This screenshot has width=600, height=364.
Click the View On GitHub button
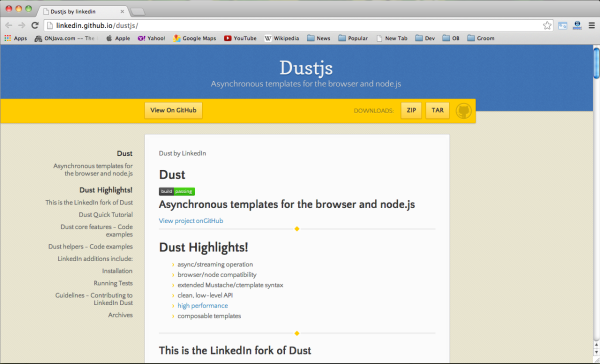coord(173,110)
